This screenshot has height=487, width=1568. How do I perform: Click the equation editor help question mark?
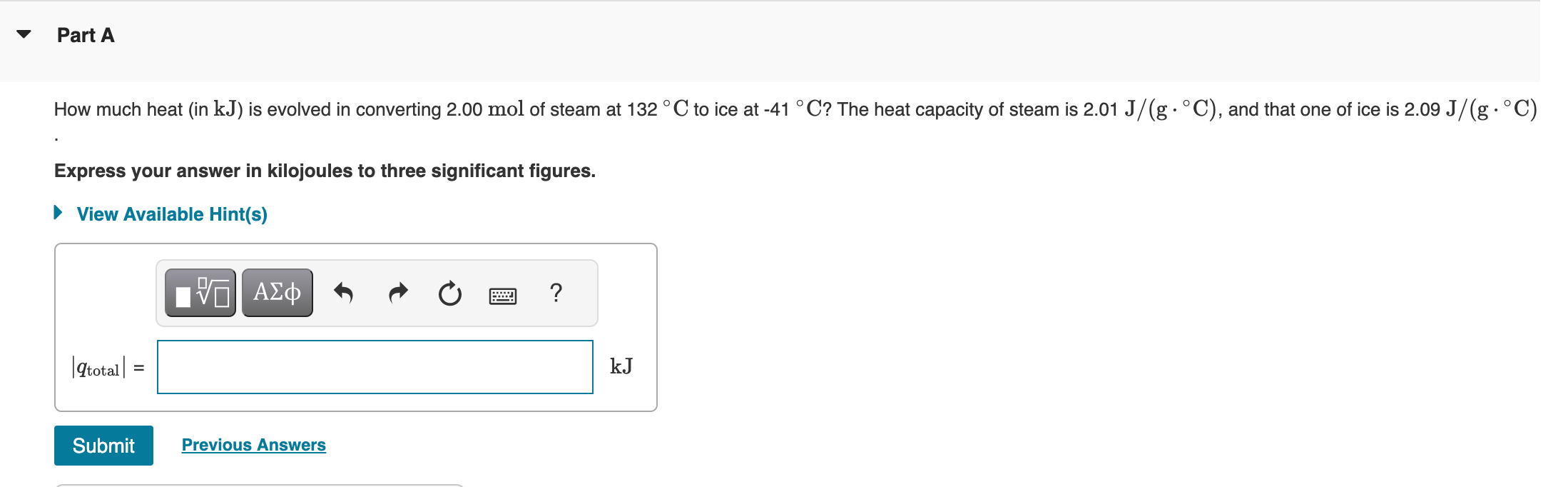[x=556, y=293]
